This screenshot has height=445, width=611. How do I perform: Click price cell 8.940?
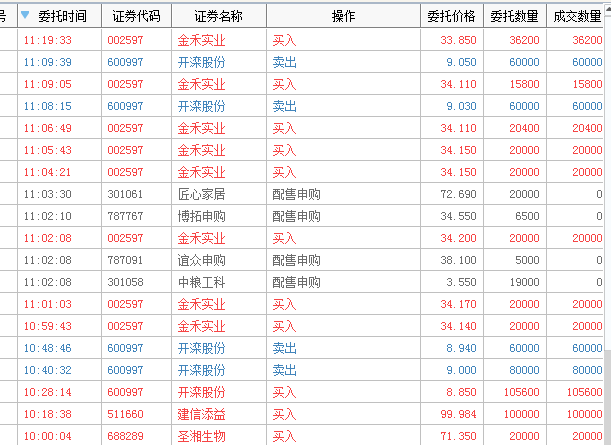461,348
